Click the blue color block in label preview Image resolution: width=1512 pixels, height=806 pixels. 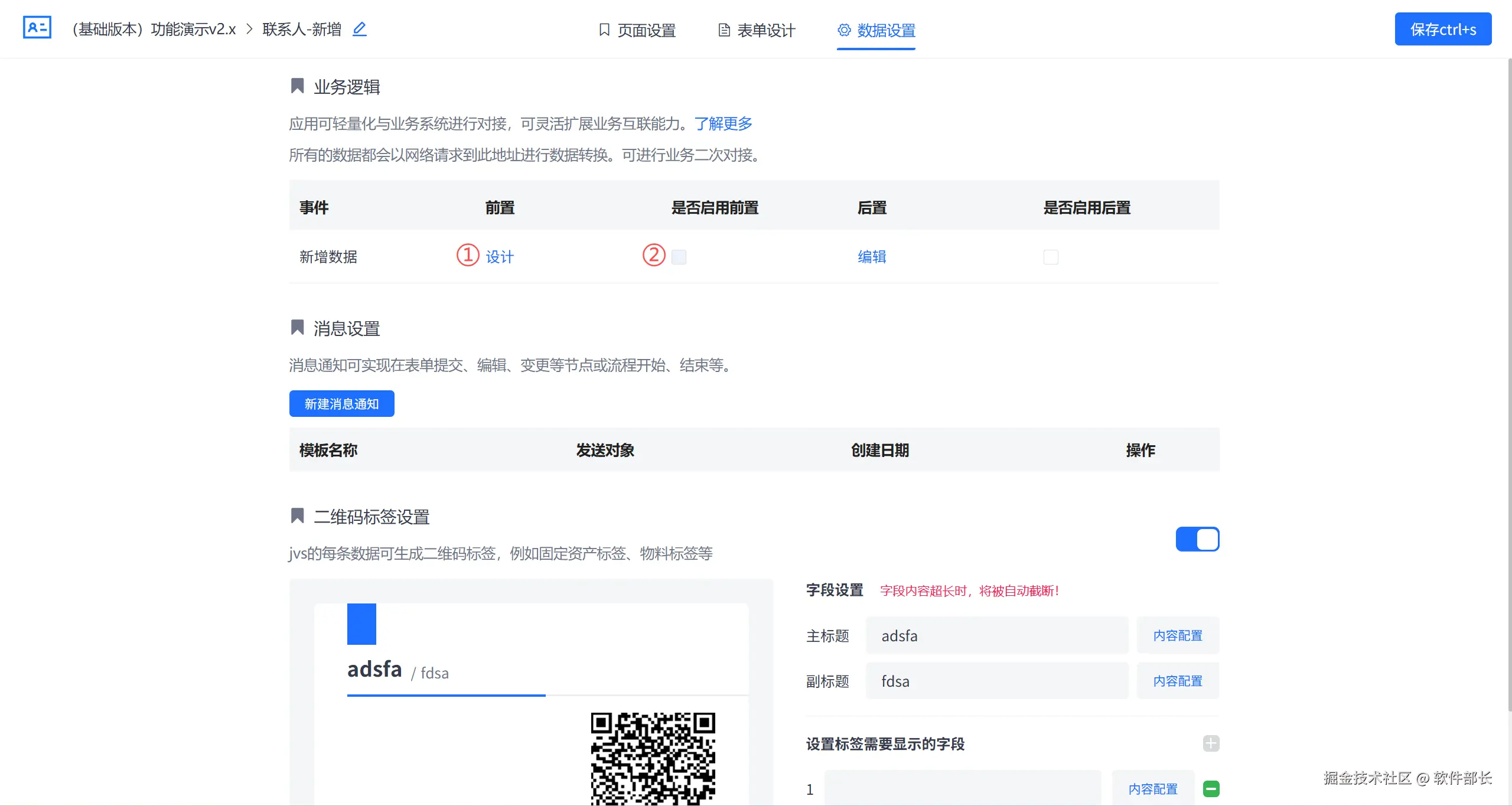coord(361,624)
